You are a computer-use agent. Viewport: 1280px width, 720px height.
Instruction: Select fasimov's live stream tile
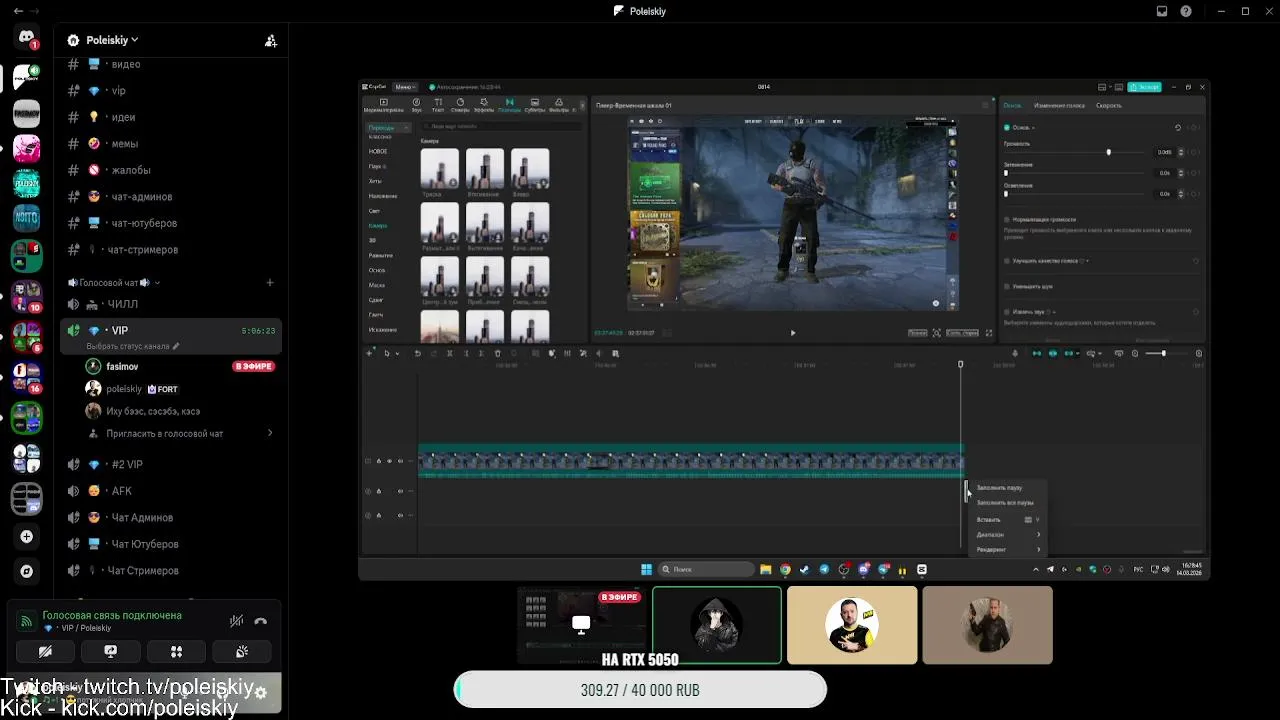[x=583, y=625]
